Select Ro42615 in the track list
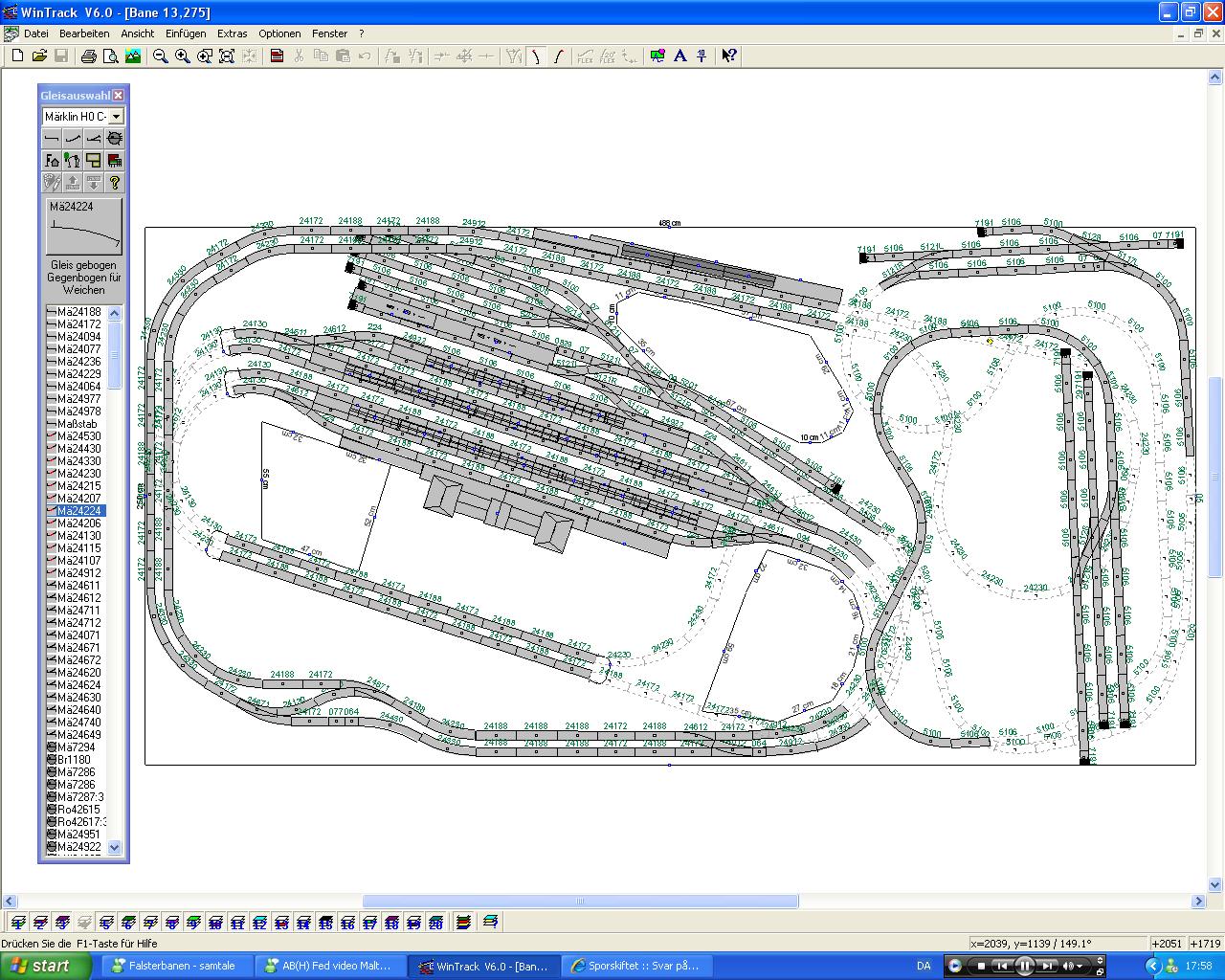Image resolution: width=1225 pixels, height=980 pixels. [77, 810]
